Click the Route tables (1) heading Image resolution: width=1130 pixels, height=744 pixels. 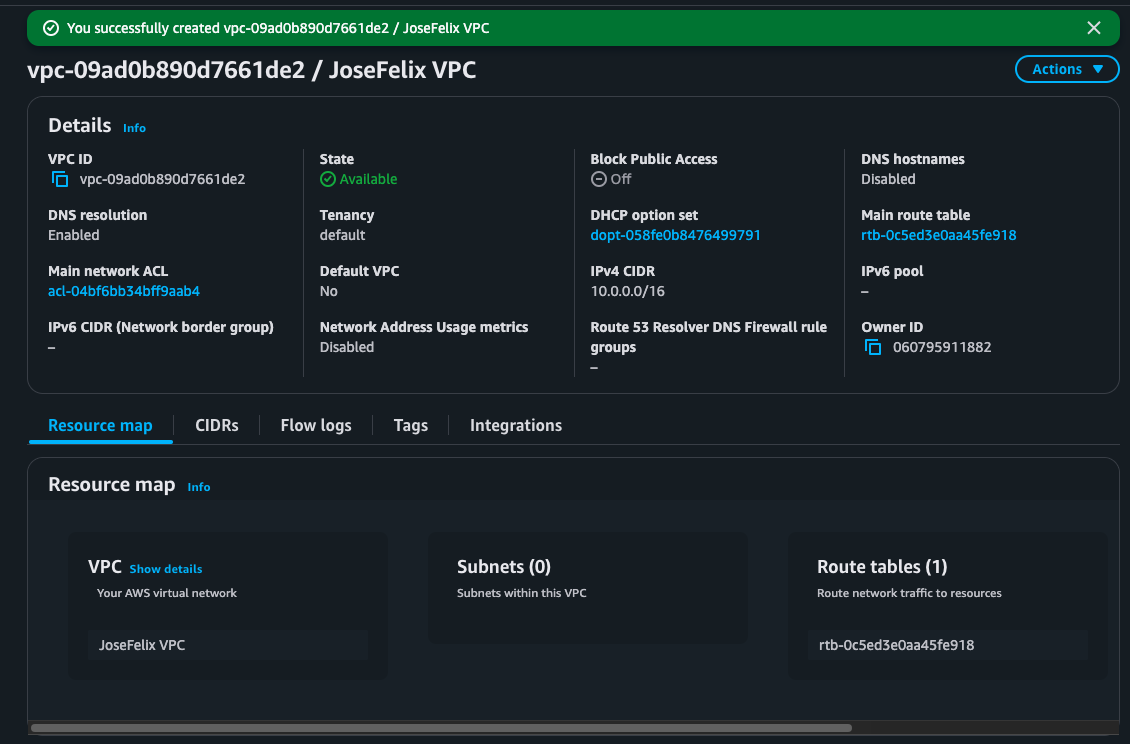coord(882,567)
